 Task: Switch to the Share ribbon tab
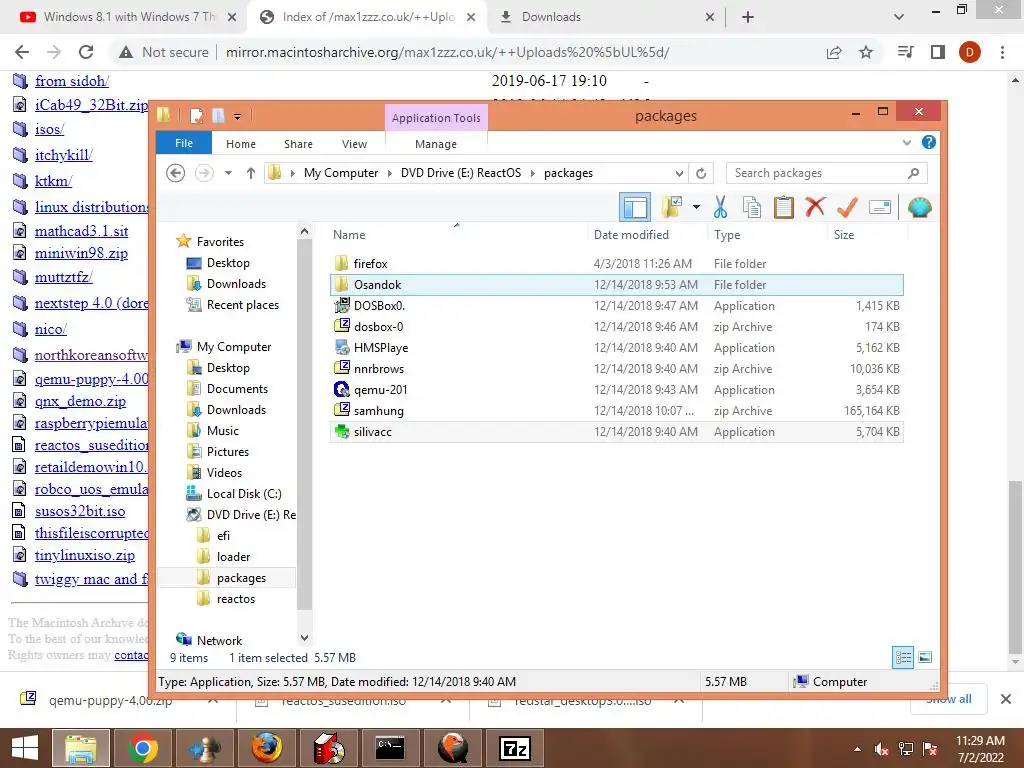(x=298, y=144)
